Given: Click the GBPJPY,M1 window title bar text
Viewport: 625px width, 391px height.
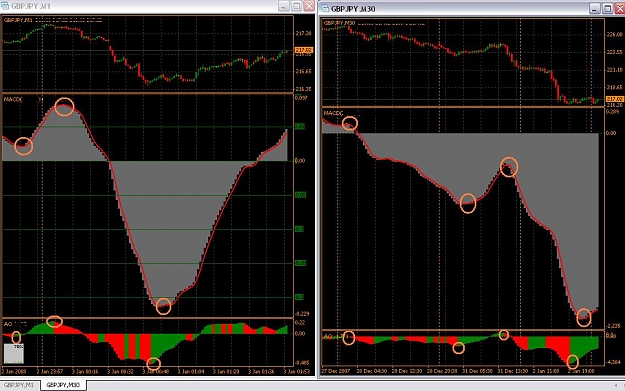Looking at the screenshot, I should pos(31,6).
